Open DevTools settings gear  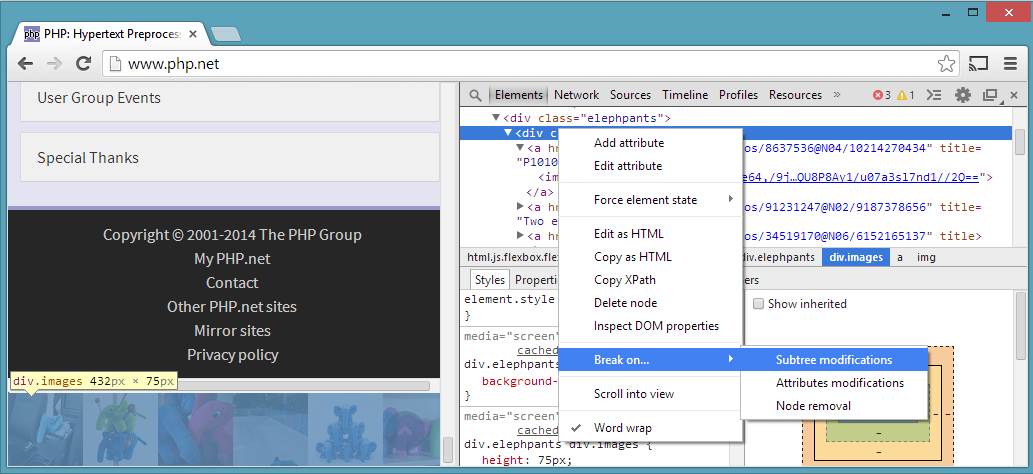click(x=963, y=95)
